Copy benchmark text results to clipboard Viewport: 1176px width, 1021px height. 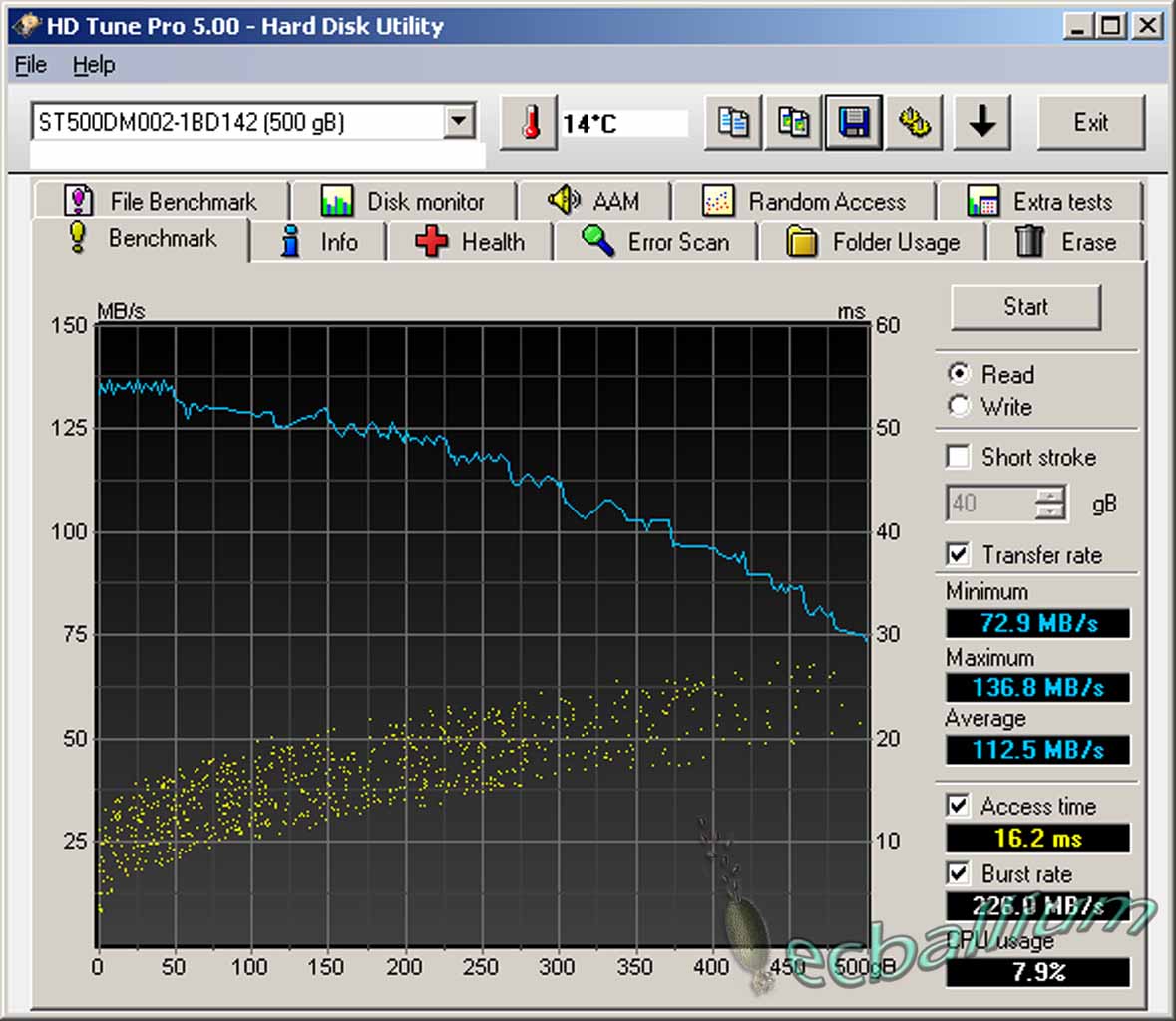(x=733, y=123)
